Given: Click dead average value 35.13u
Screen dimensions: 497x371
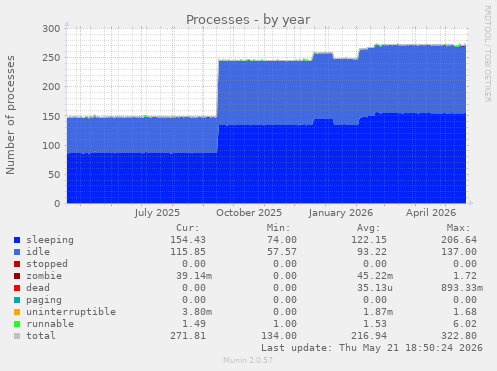Looking at the screenshot, I should (375, 288).
